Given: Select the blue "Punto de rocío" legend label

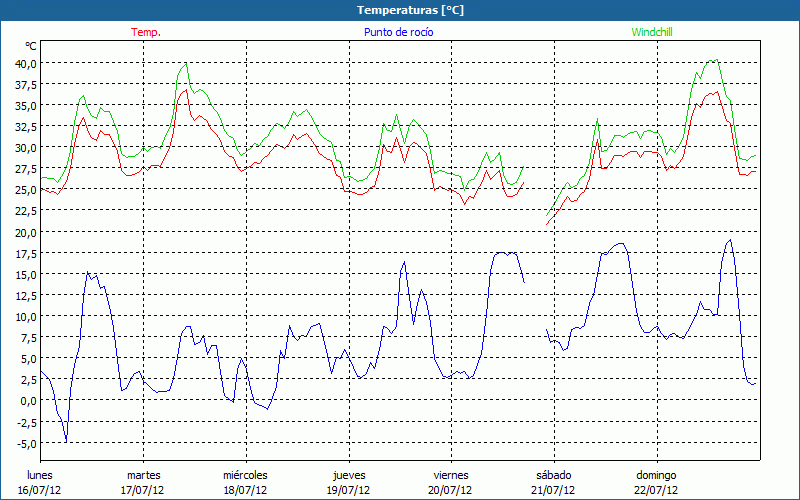Looking at the screenshot, I should coord(399,32).
